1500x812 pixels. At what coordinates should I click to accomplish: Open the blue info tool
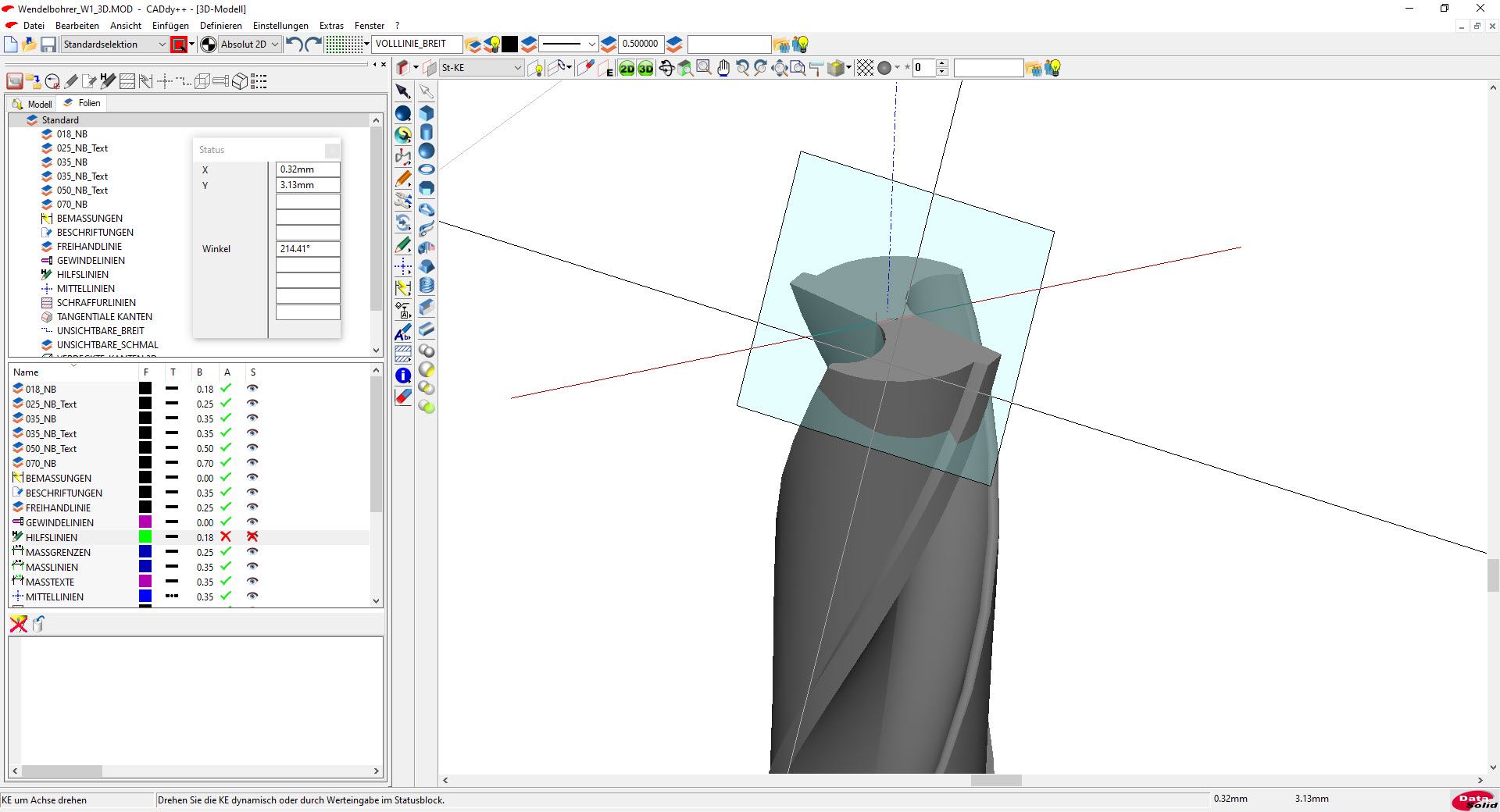click(403, 376)
